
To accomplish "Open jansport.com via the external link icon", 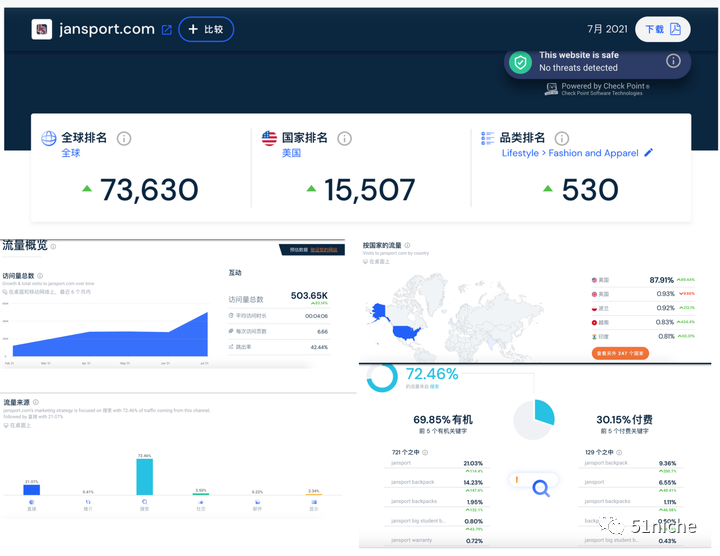I will pos(167,30).
